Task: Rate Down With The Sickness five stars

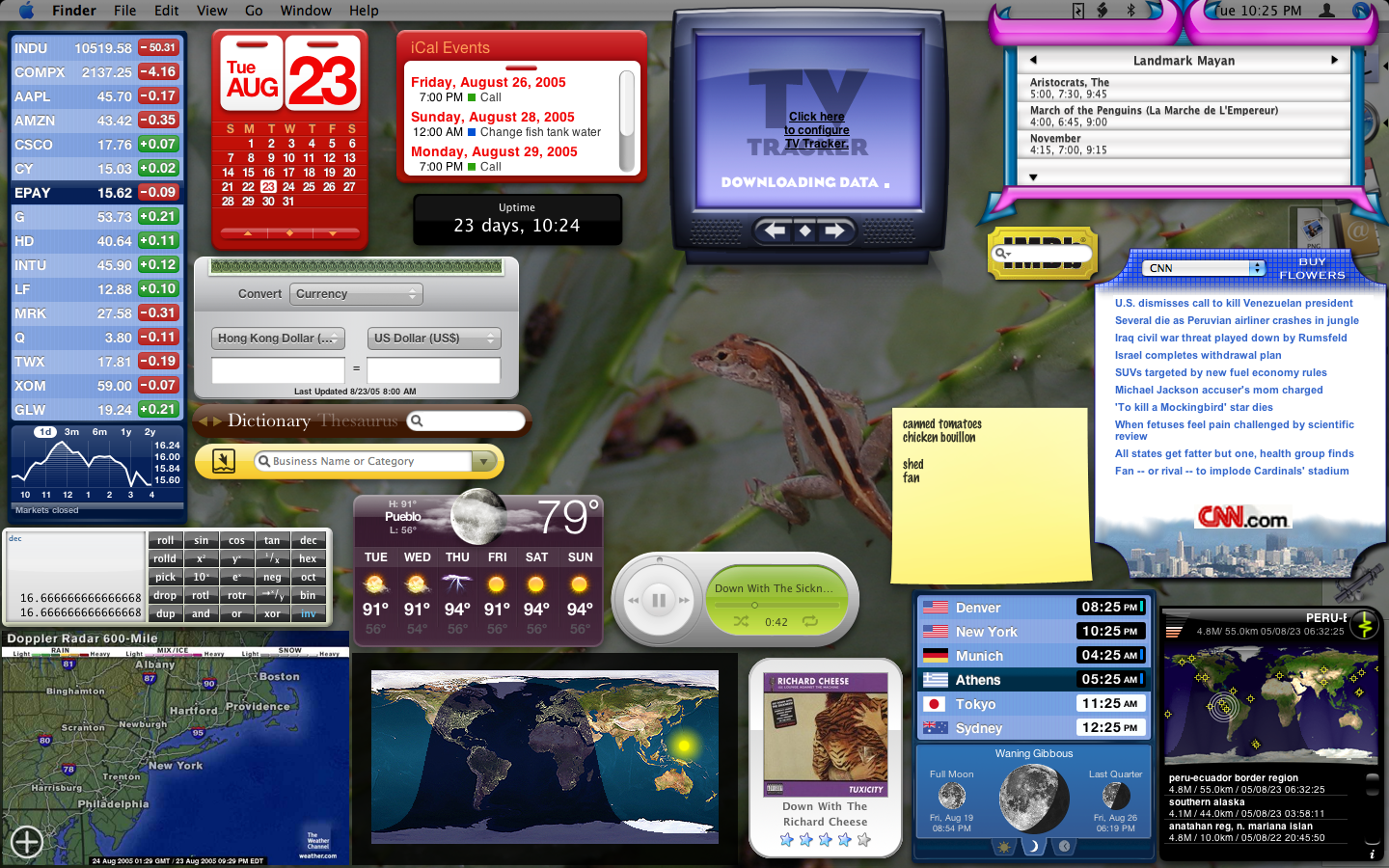Action: pos(864,840)
